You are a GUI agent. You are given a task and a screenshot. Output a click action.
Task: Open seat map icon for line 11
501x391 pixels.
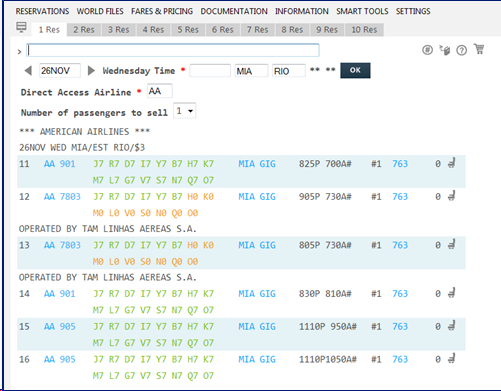(x=451, y=163)
